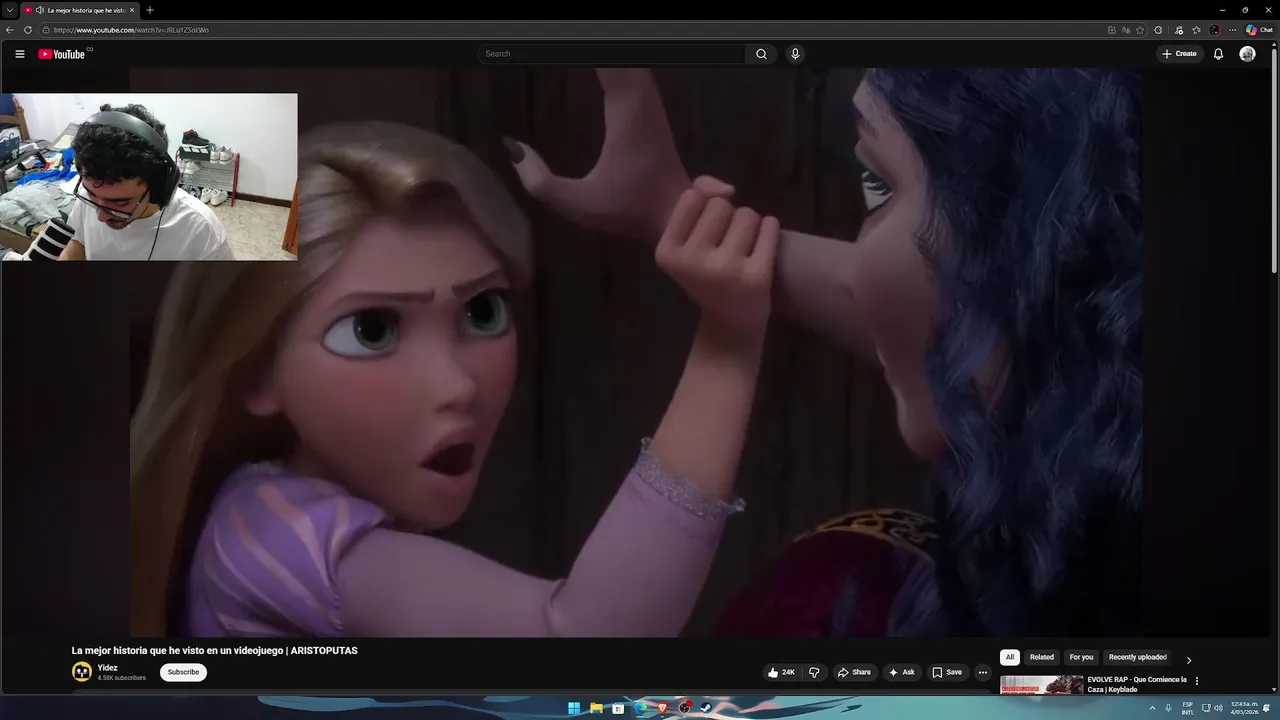
Task: Open the video's more actions menu
Action: point(983,672)
